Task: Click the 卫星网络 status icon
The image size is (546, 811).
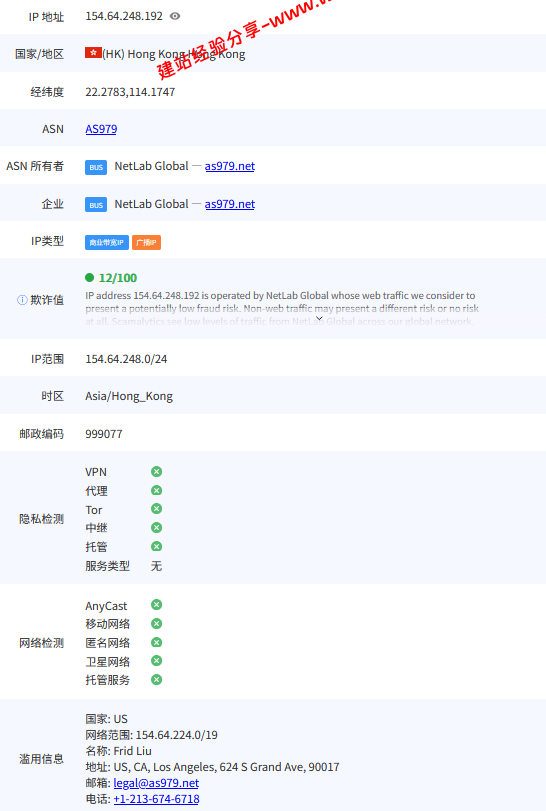Action: click(x=157, y=661)
